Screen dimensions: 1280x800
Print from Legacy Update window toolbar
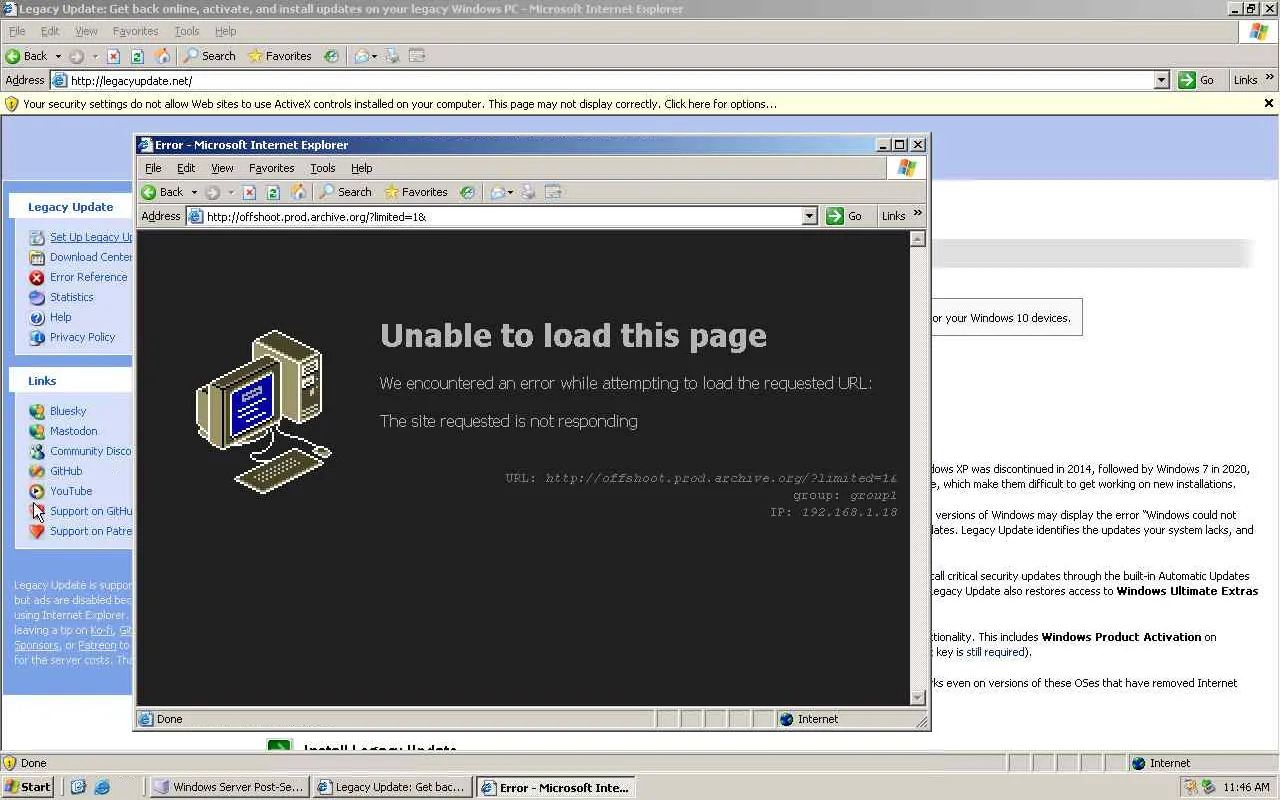coord(393,56)
